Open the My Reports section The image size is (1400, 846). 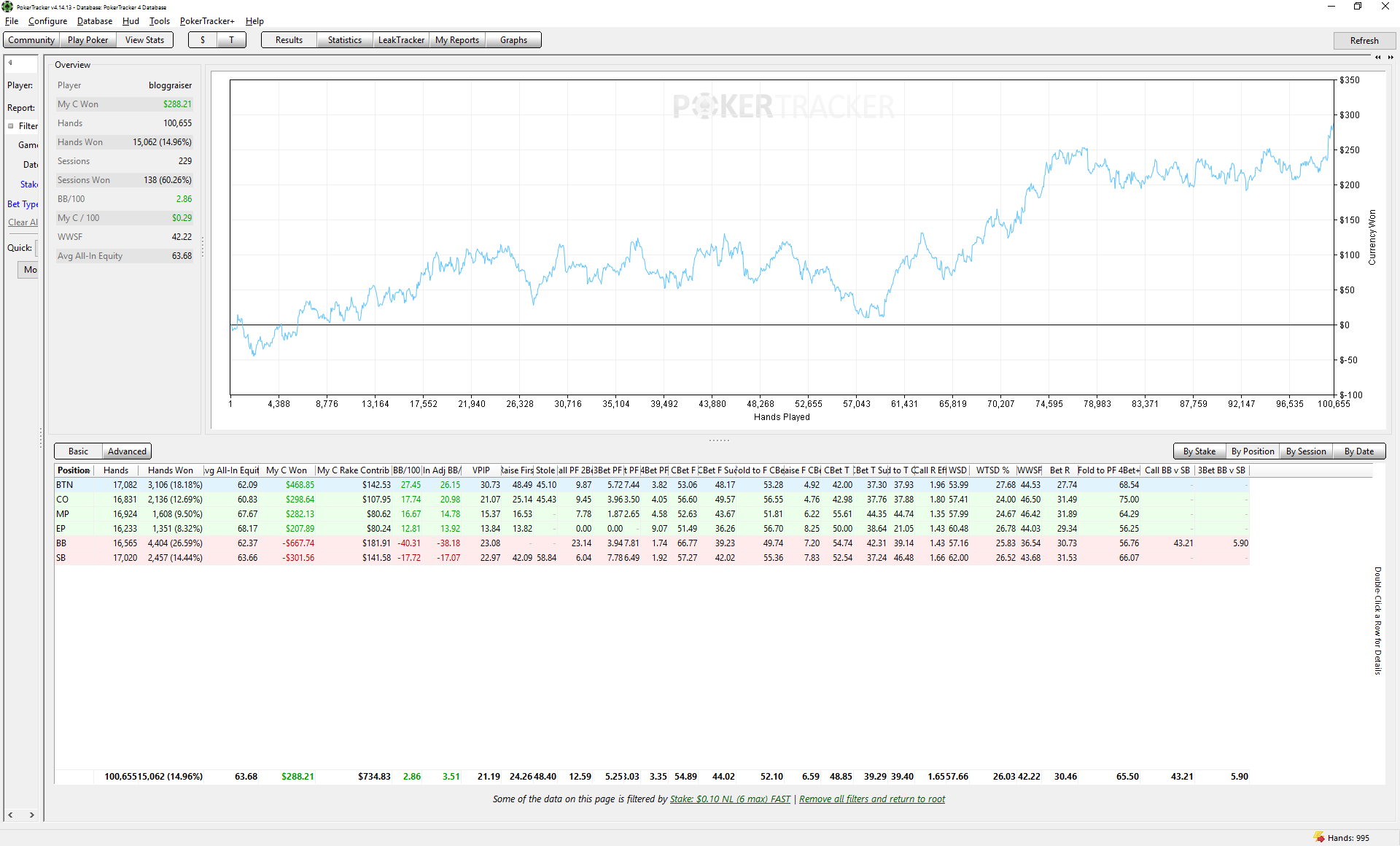(x=457, y=40)
